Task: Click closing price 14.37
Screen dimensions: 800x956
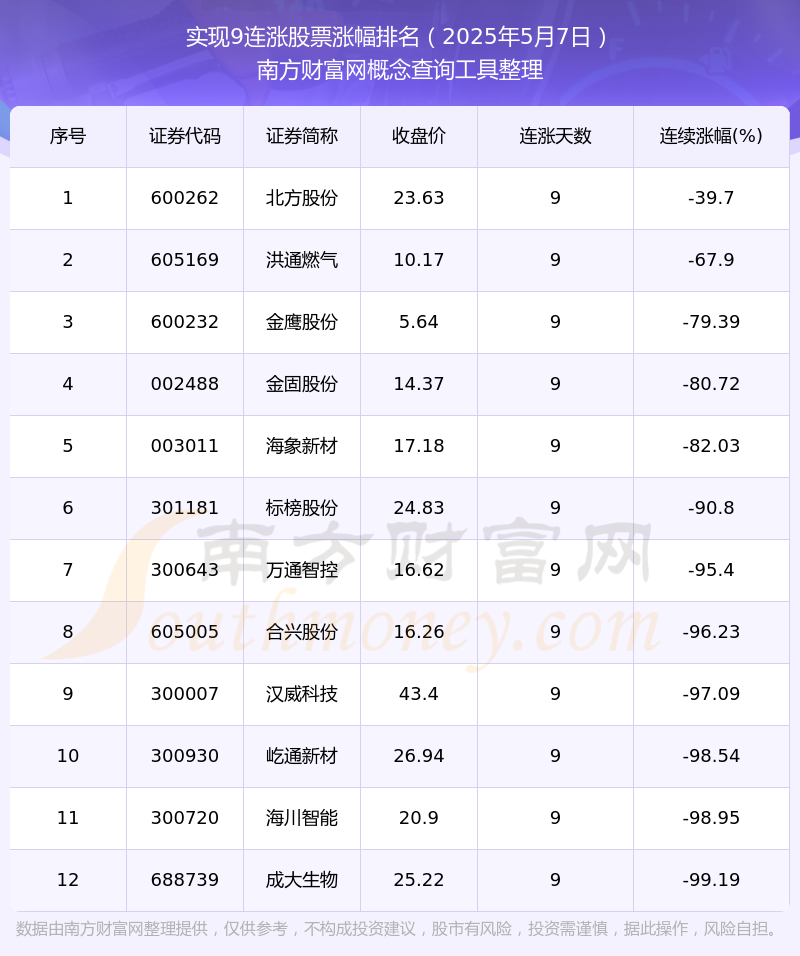Action: (x=419, y=384)
